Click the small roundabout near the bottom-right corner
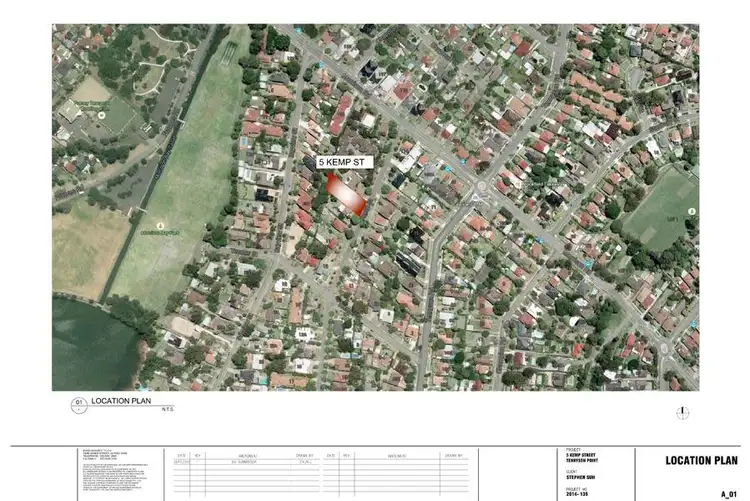This screenshot has height=501, width=750. click(x=663, y=348)
